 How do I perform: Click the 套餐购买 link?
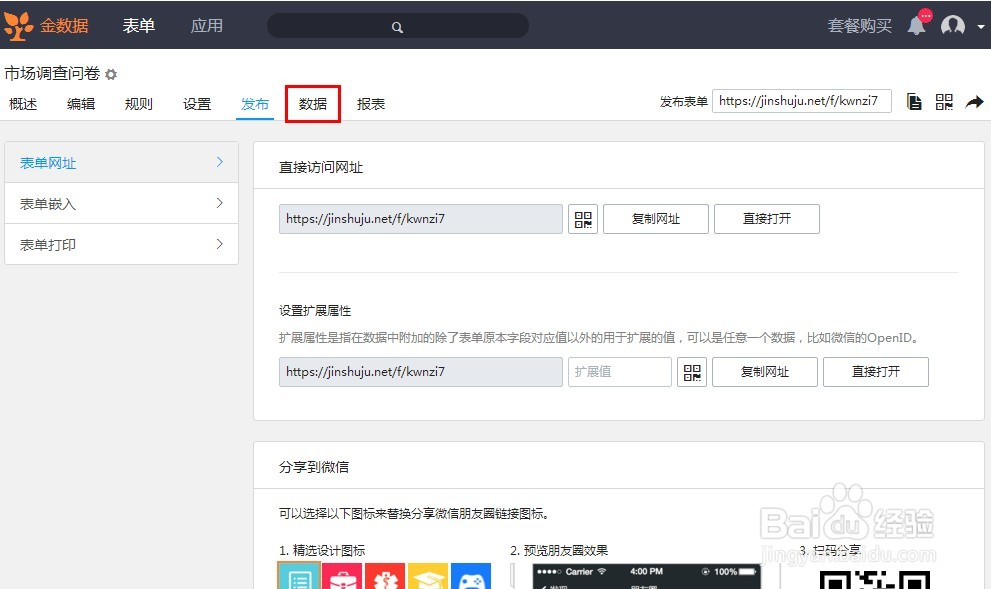click(x=859, y=25)
